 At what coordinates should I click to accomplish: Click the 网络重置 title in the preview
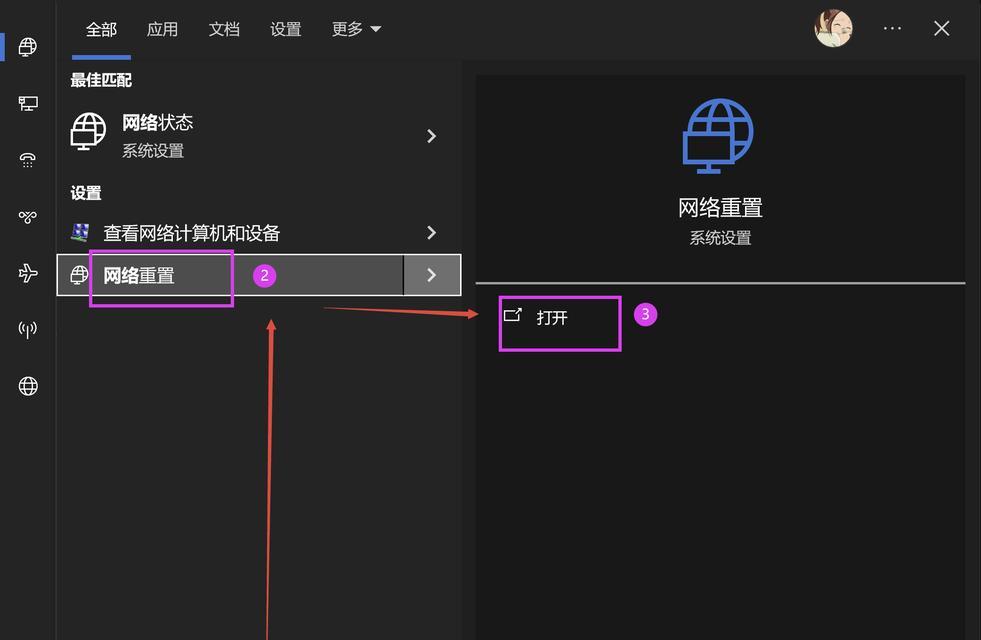pos(720,208)
